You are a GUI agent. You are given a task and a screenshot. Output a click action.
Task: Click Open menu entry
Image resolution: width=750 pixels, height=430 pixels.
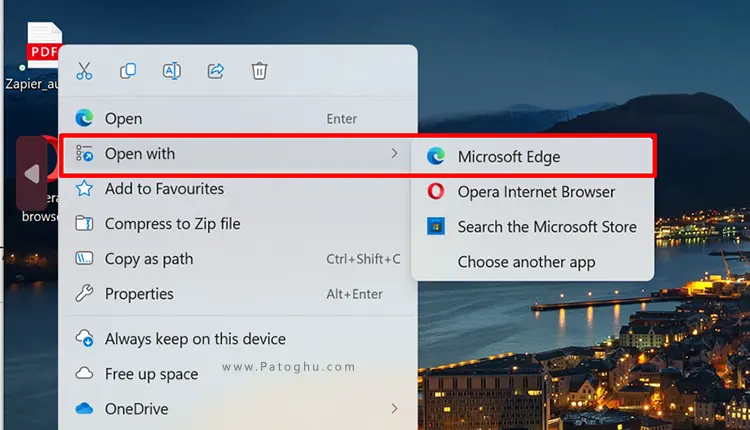pyautogui.click(x=124, y=119)
